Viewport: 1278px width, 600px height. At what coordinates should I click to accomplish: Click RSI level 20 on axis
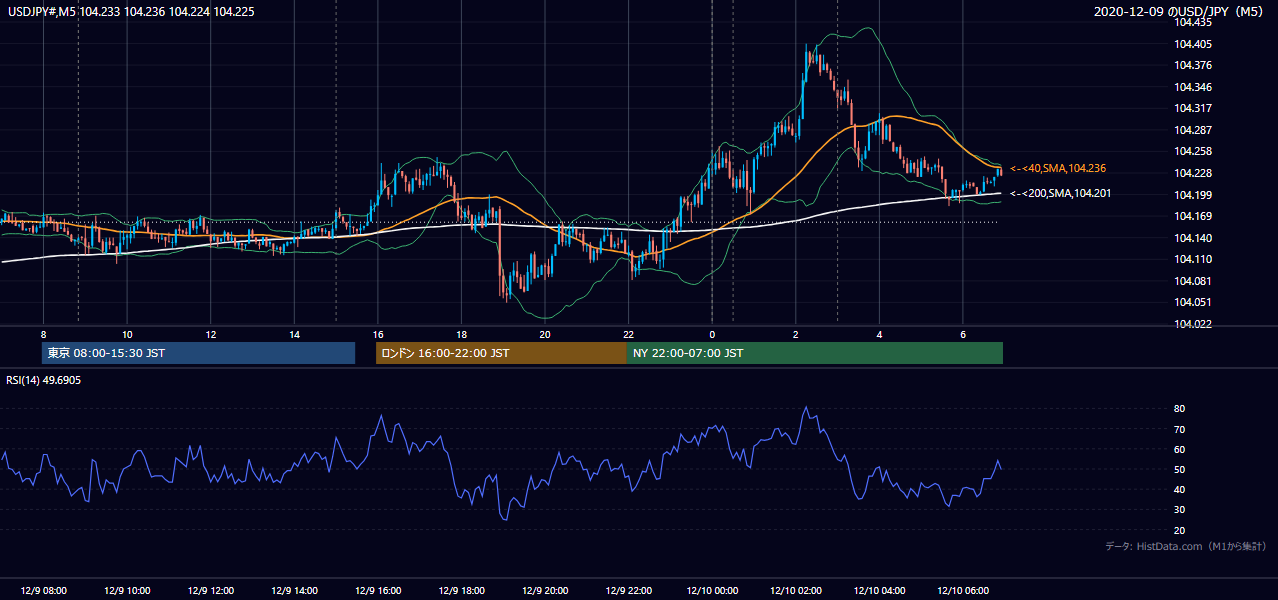click(1180, 530)
